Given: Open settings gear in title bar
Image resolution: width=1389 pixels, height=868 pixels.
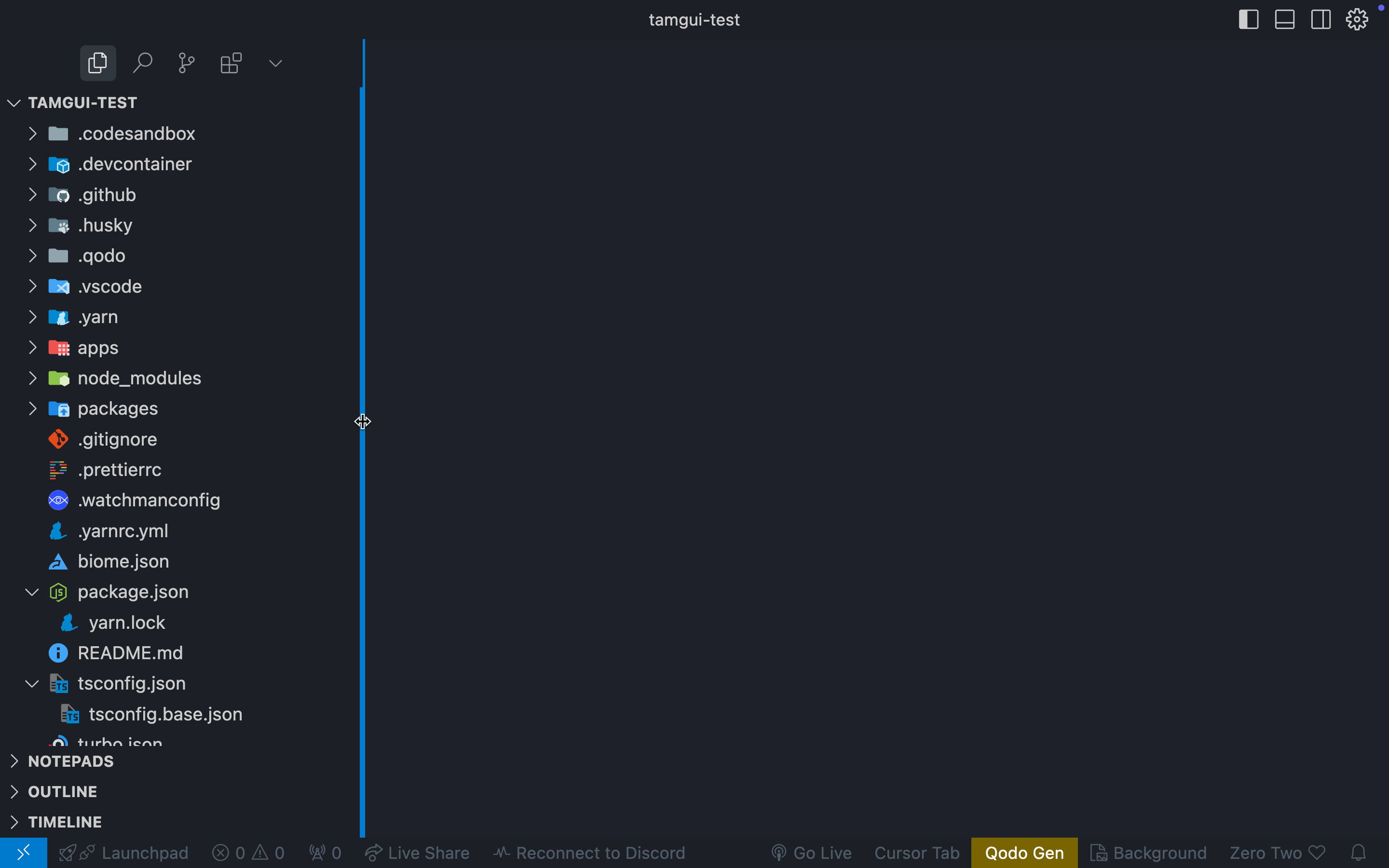Looking at the screenshot, I should (x=1357, y=19).
